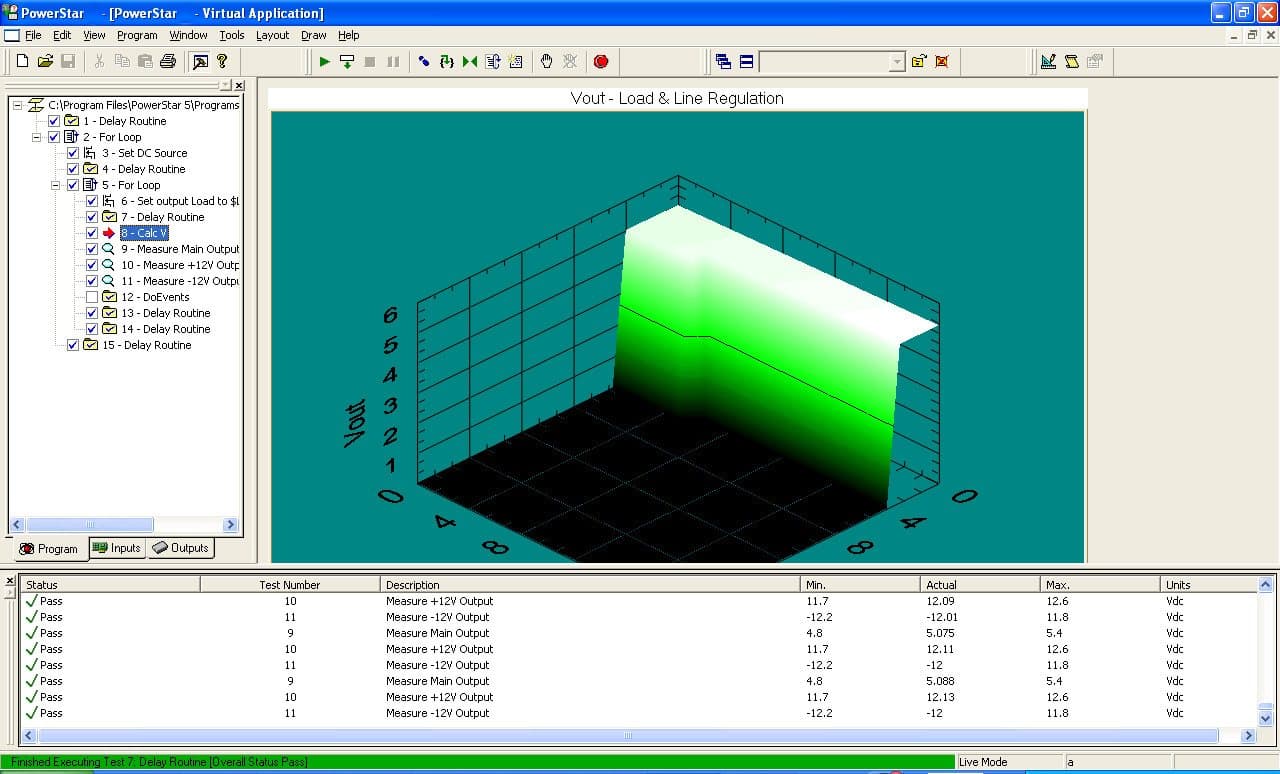The width and height of the screenshot is (1280, 774).
Task: Click the hand pan icon in toolbar
Action: coord(547,61)
